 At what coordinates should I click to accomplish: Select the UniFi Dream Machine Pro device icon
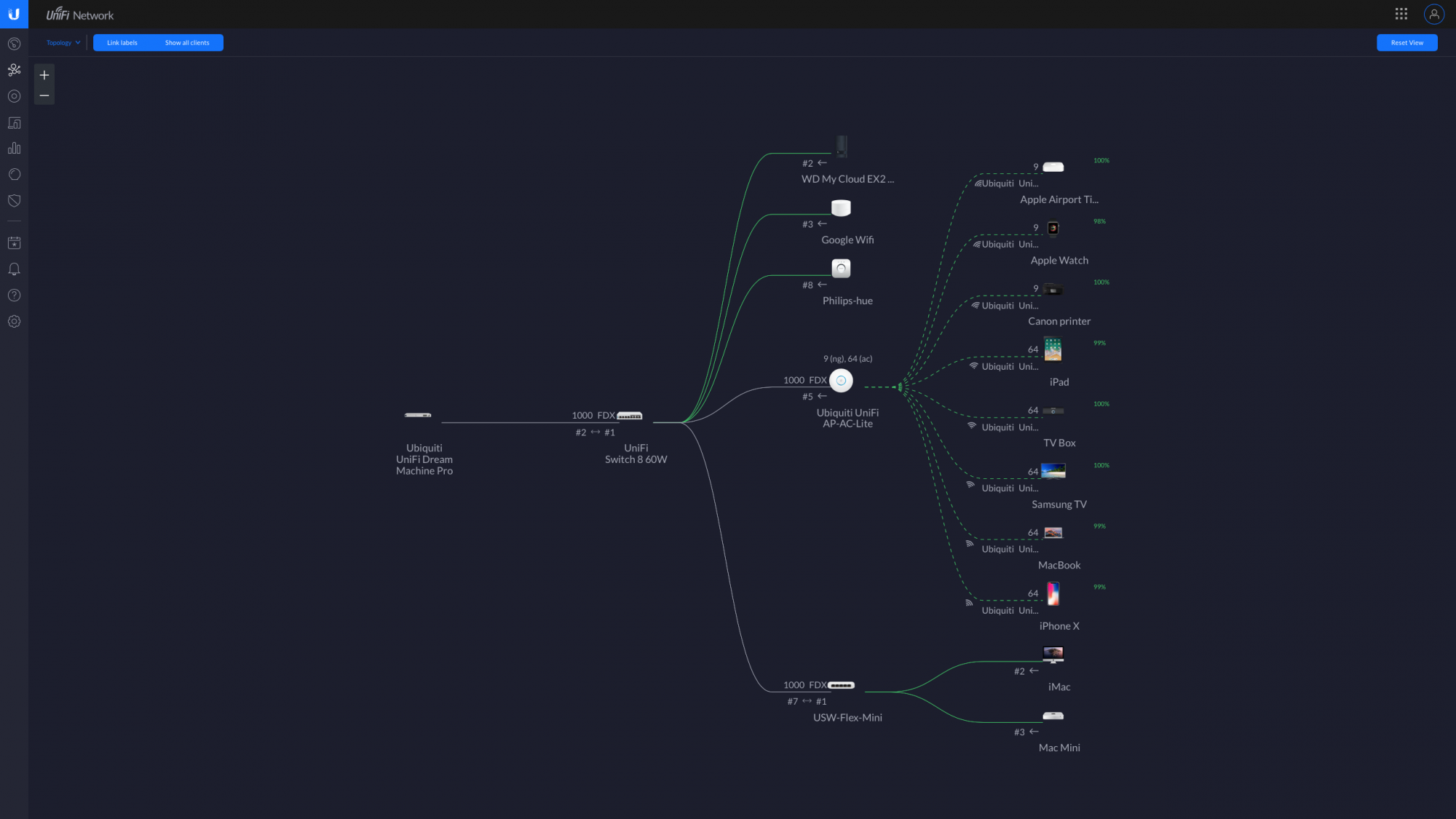(x=418, y=415)
